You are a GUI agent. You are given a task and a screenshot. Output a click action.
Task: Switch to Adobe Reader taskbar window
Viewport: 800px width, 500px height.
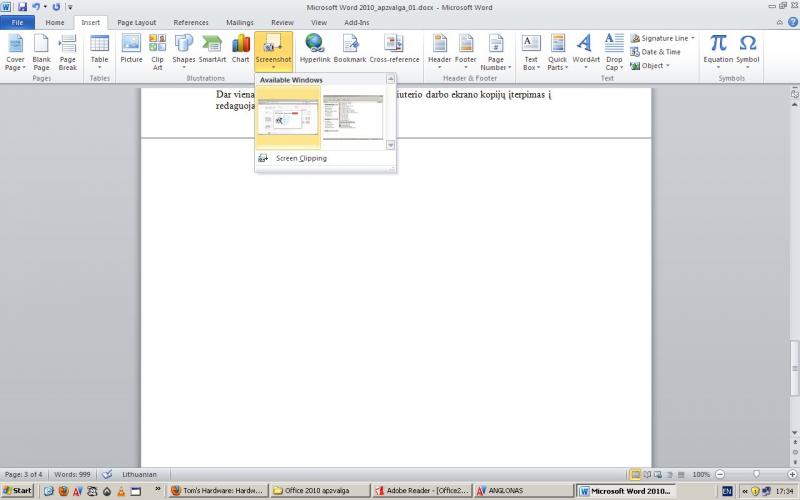coord(422,491)
